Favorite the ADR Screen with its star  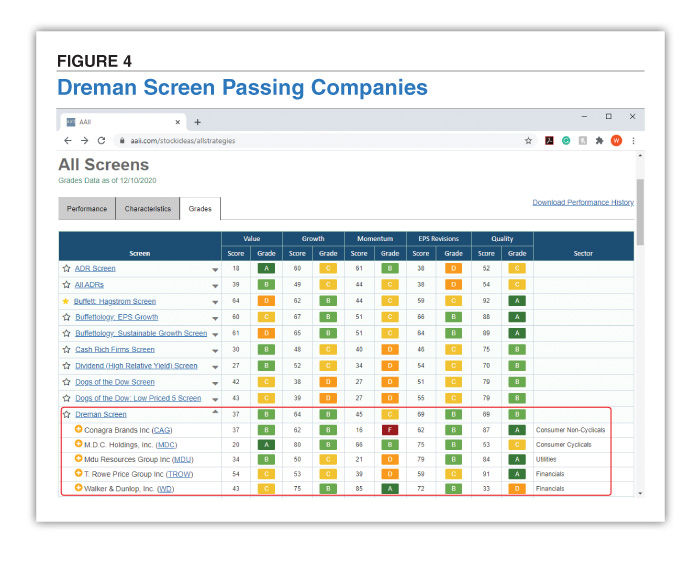tap(67, 268)
